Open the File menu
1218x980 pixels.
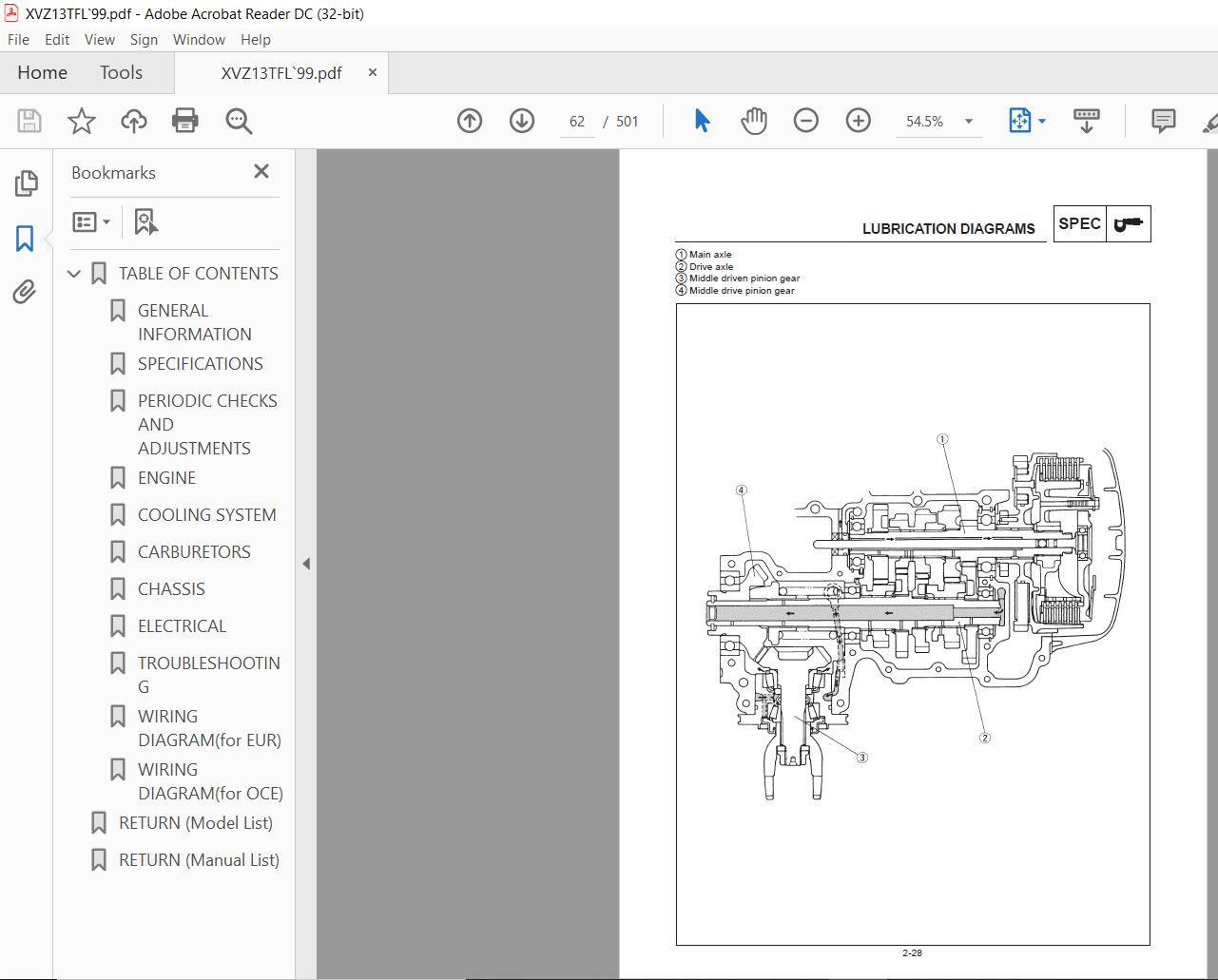coord(18,39)
